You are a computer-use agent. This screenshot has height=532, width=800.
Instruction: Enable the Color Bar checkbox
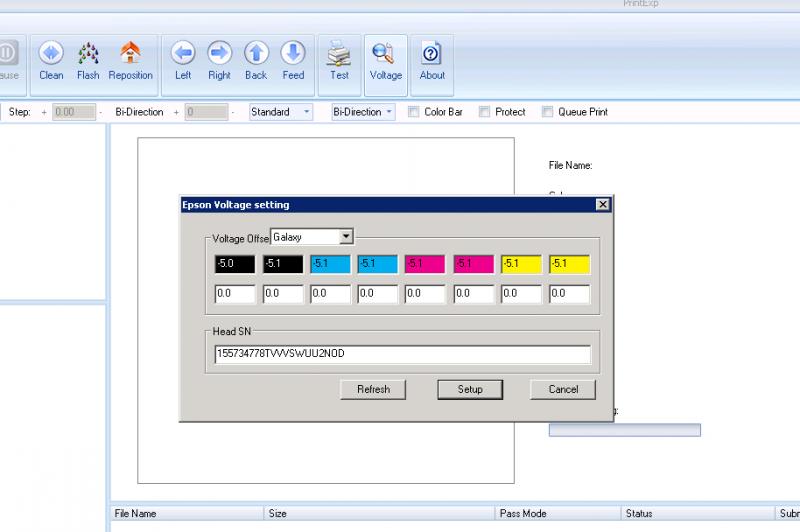point(413,112)
